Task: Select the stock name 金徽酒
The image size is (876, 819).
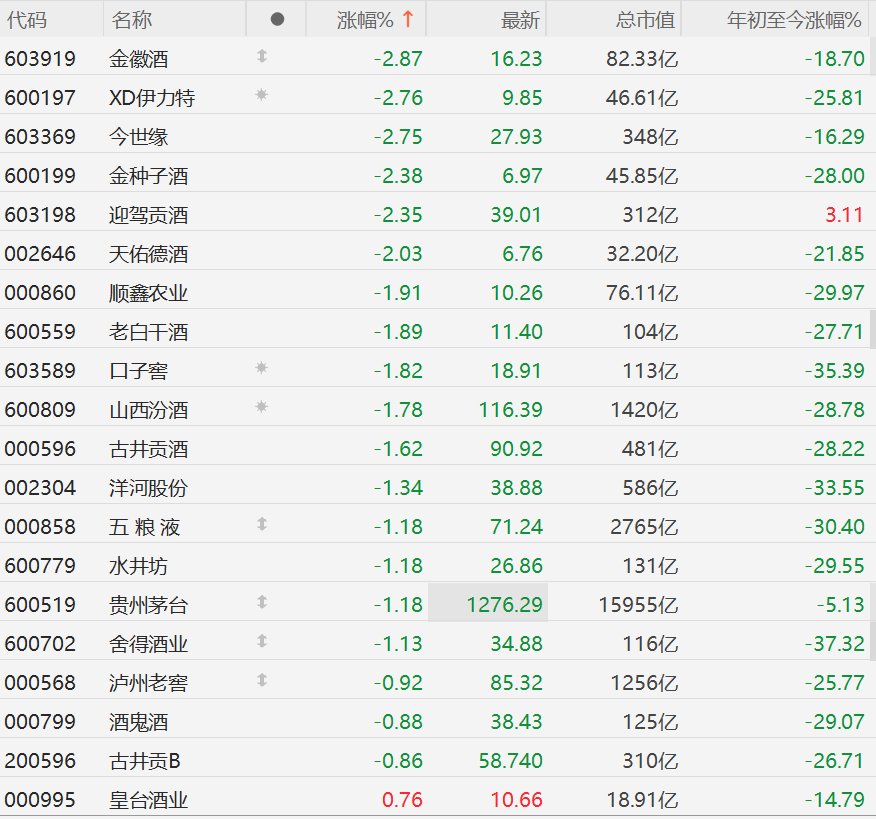Action: click(x=139, y=59)
